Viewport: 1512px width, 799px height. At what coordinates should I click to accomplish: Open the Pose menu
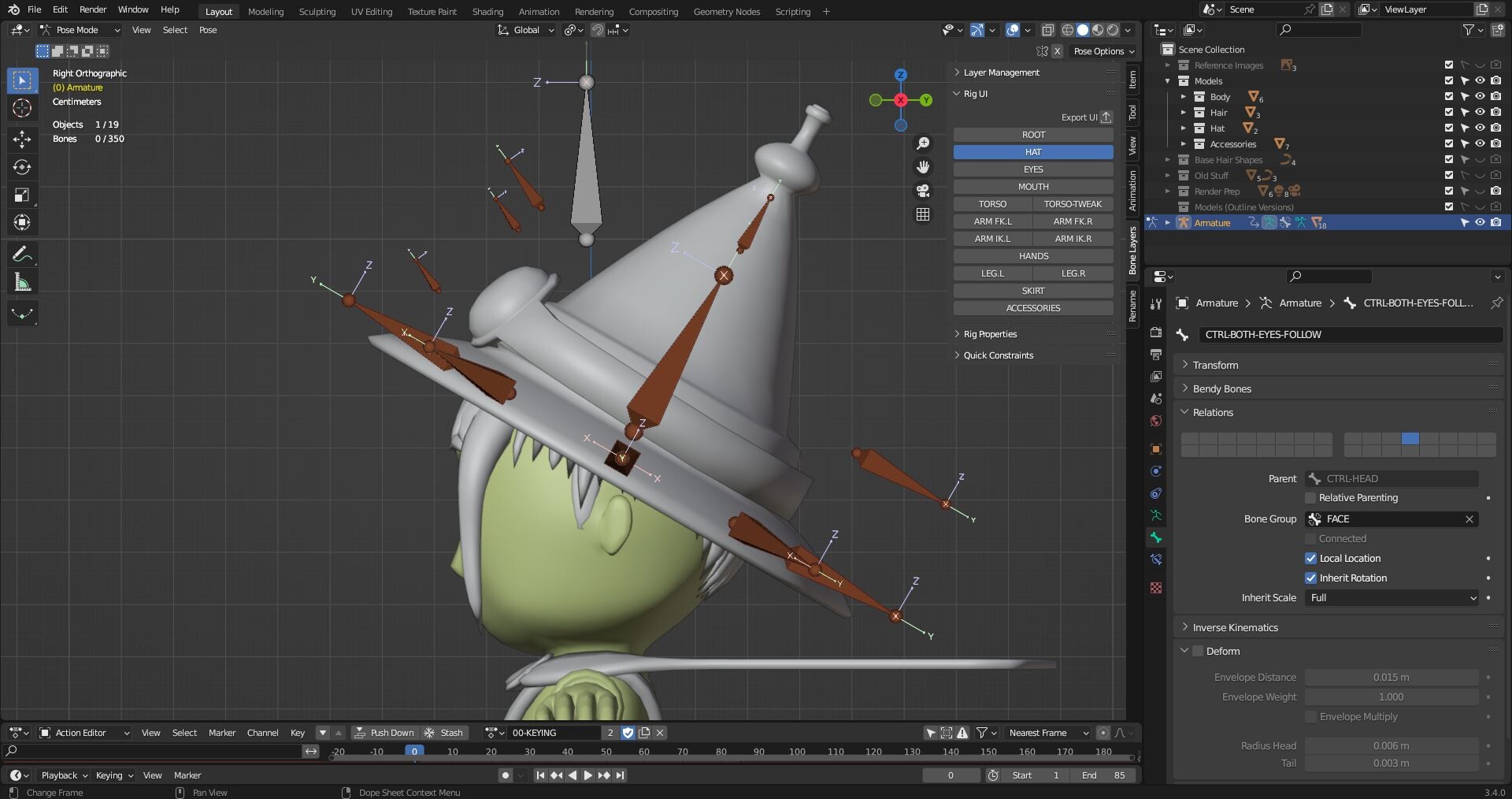click(207, 30)
